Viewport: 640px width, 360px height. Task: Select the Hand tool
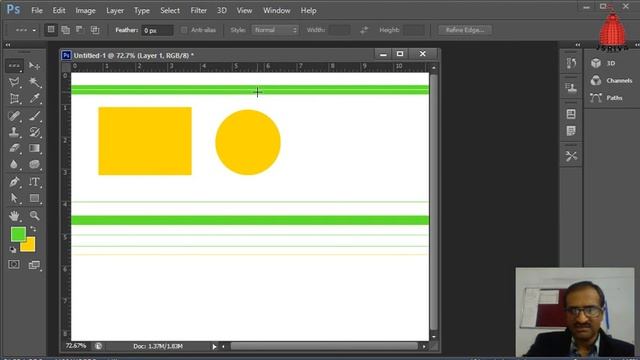[14, 216]
